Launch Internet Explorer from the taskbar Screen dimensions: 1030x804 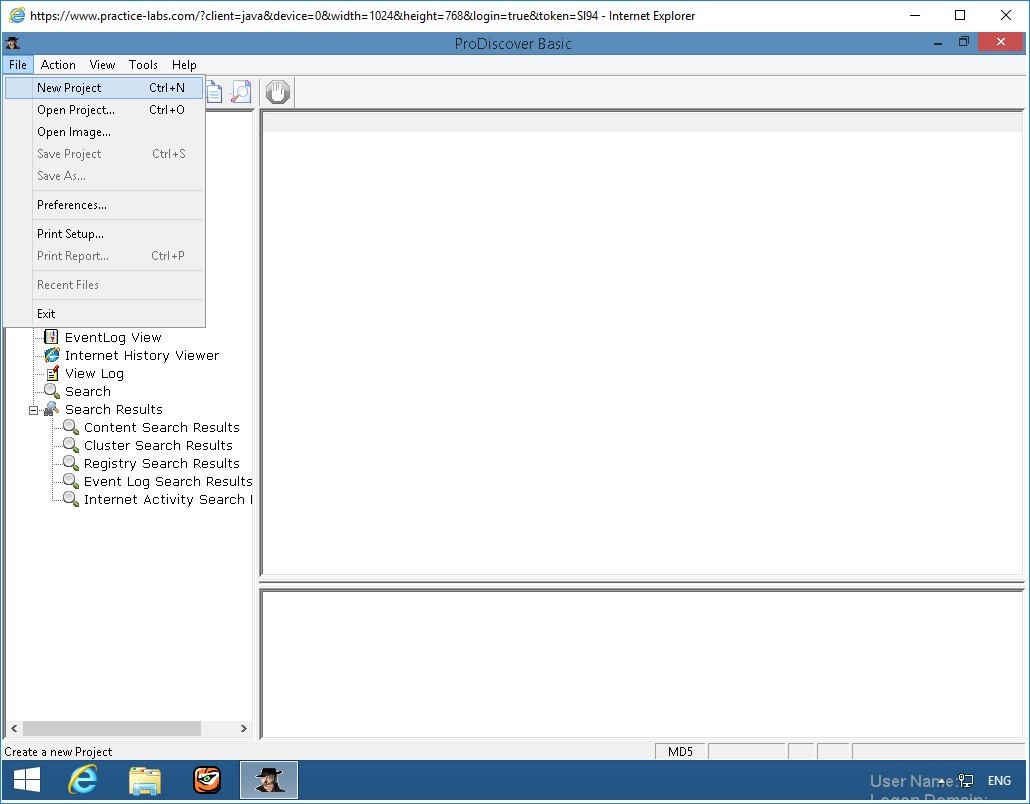[83, 780]
